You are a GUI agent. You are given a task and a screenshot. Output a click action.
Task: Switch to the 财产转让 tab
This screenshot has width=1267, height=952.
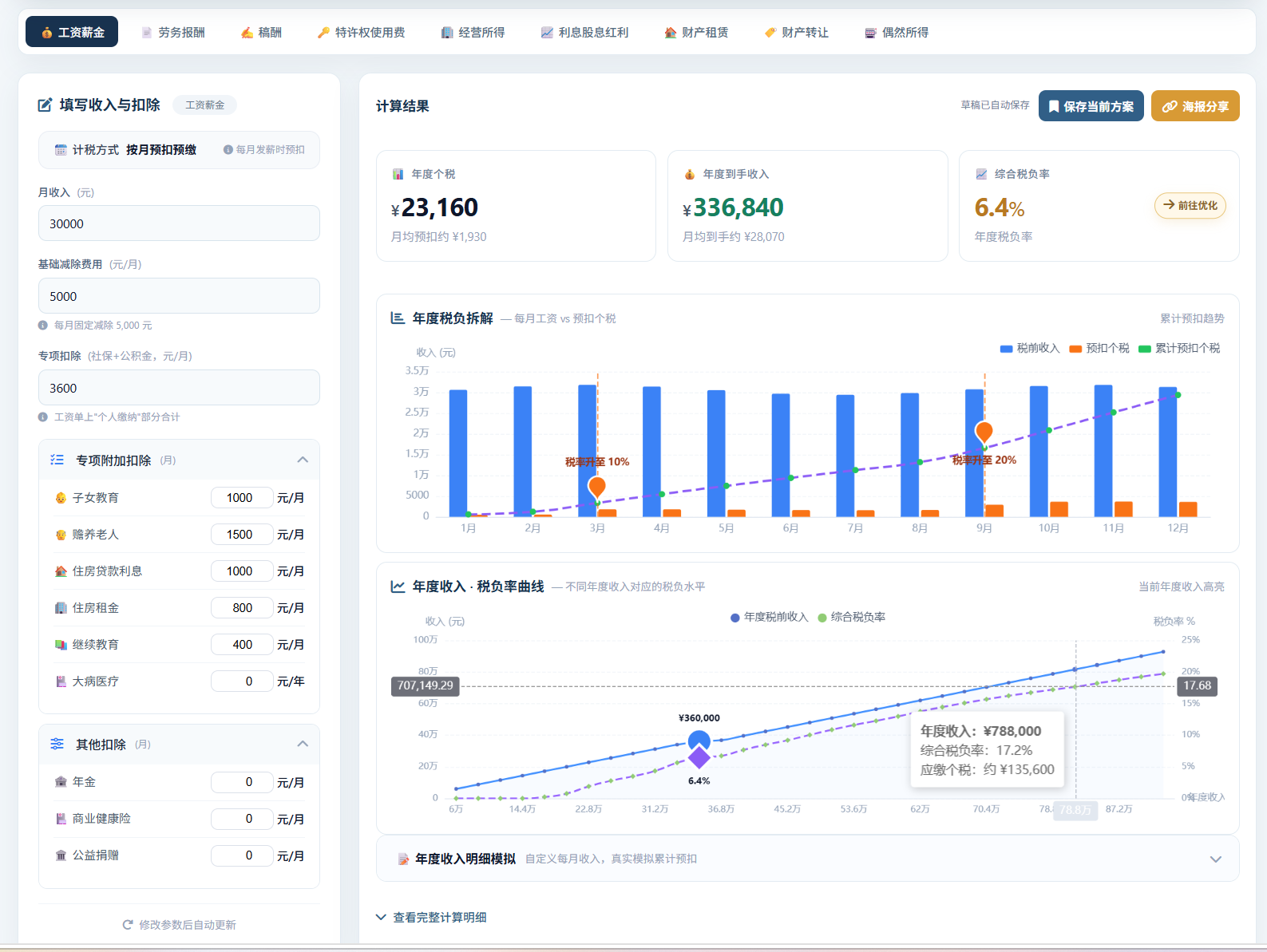pyautogui.click(x=796, y=32)
